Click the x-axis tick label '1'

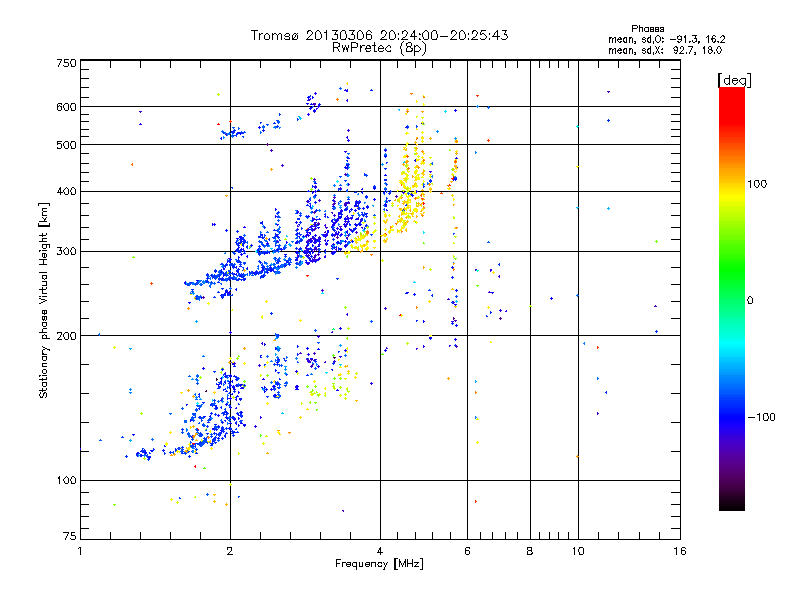pyautogui.click(x=80, y=551)
